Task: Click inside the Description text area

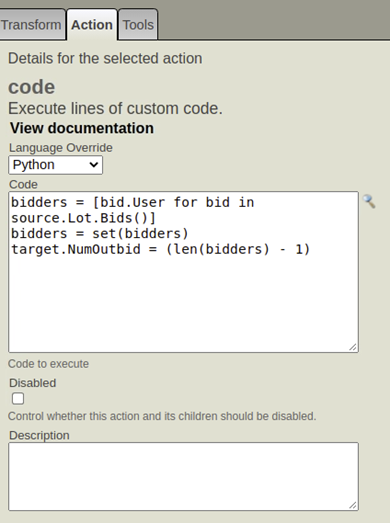Action: coord(183,476)
